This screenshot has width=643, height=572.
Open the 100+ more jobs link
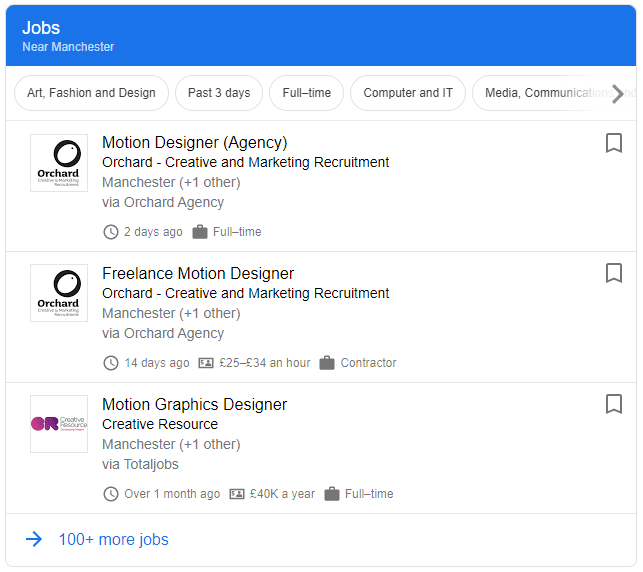pos(114,540)
